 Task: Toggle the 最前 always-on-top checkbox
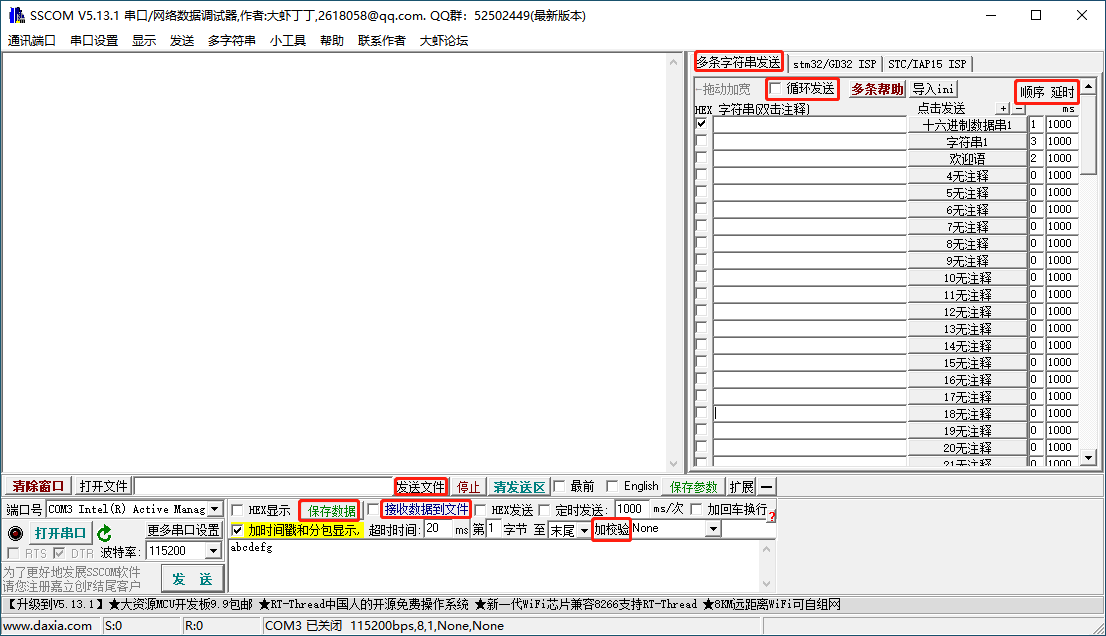pyautogui.click(x=559, y=486)
